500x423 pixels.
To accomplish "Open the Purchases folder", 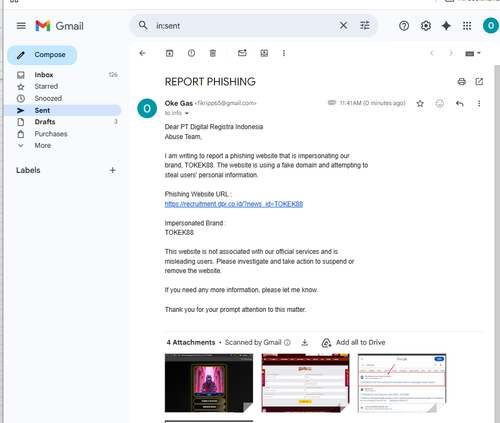I will coord(62,134).
